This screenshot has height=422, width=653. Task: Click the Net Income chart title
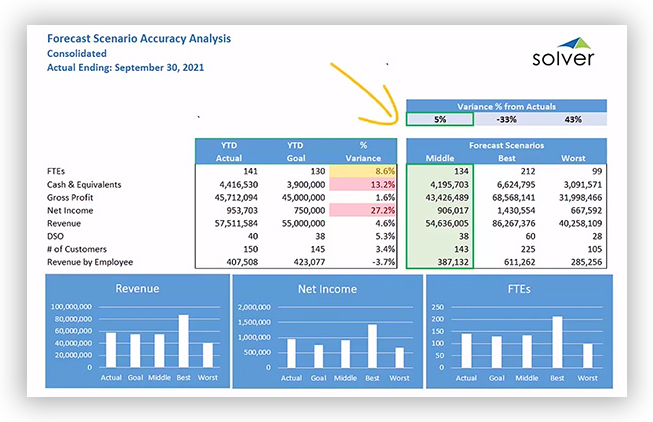pos(327,289)
